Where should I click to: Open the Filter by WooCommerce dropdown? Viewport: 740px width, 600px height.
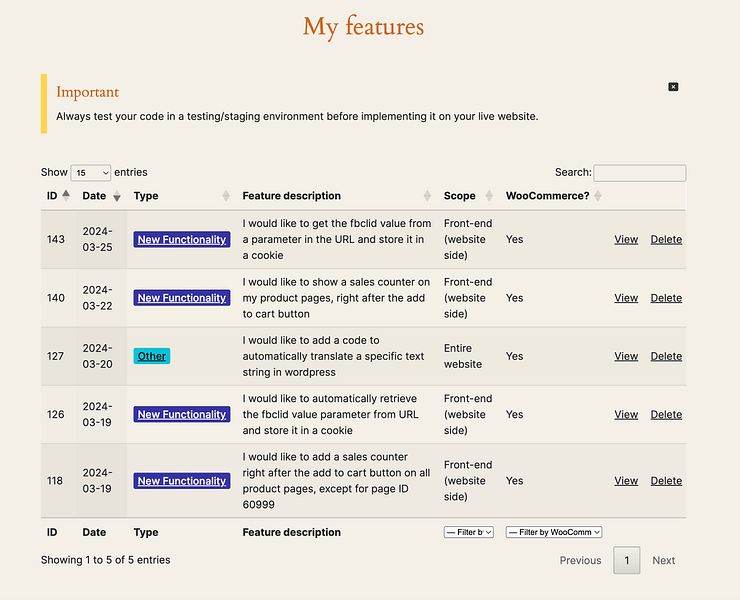(553, 532)
